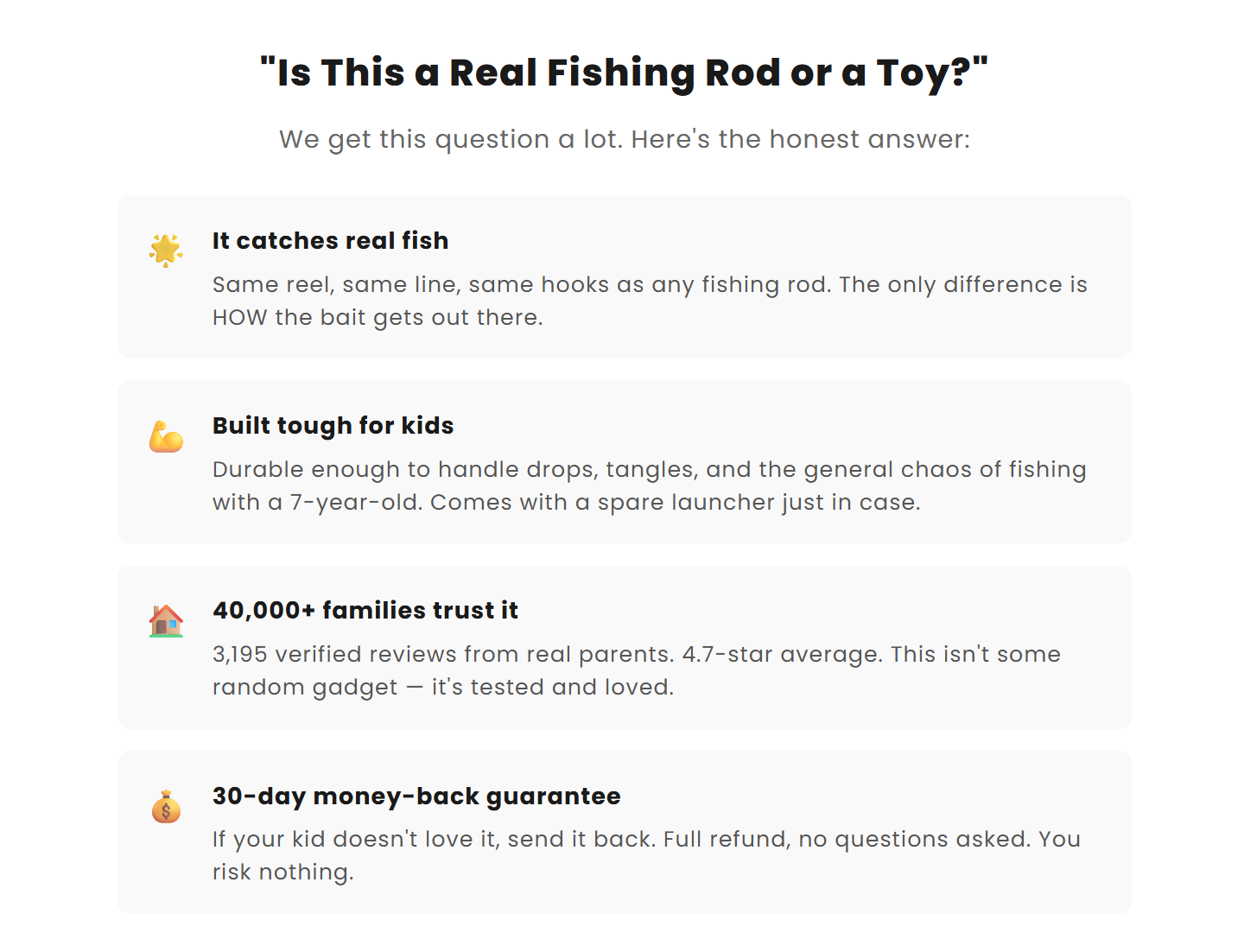The height and width of the screenshot is (952, 1244).
Task: Select the 'Built tough for kids' heading
Action: pos(333,426)
